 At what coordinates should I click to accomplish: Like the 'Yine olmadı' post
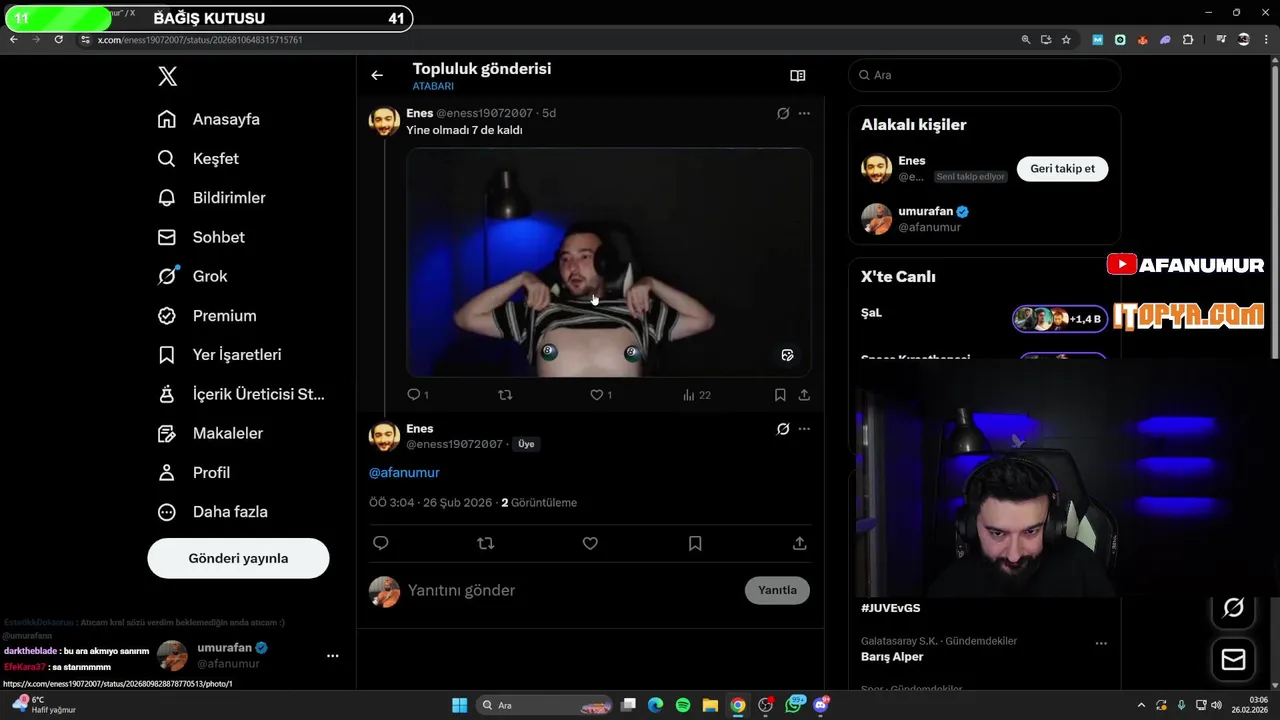point(600,395)
